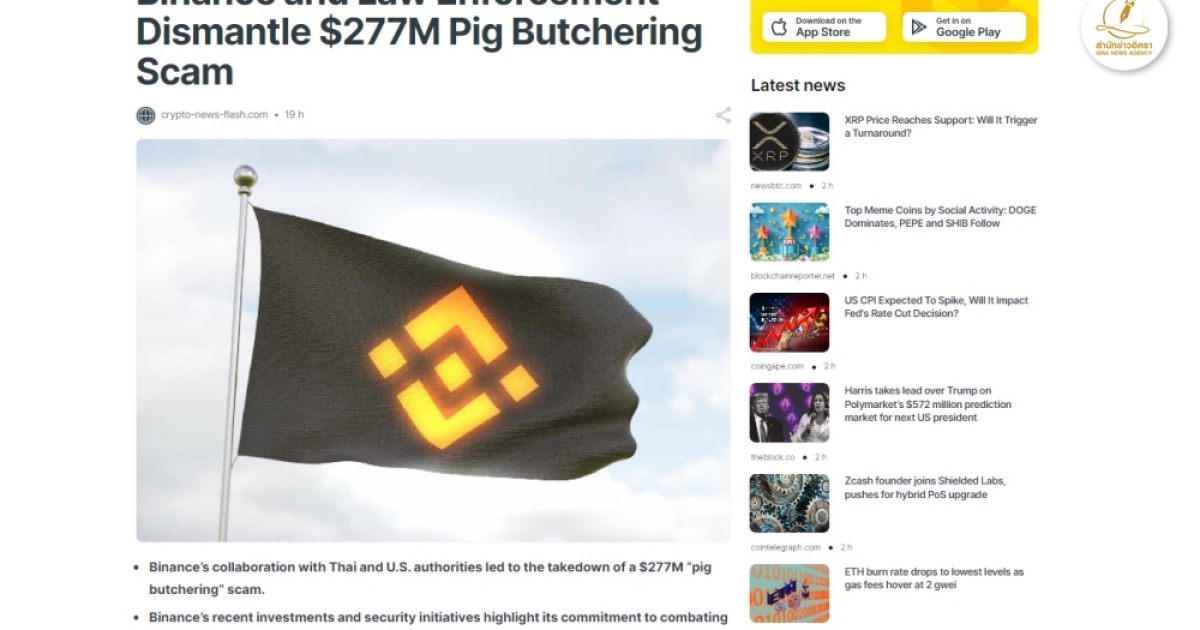This screenshot has width=1200, height=630.
Task: Open the Zcash gears thumbnail
Action: [x=789, y=503]
